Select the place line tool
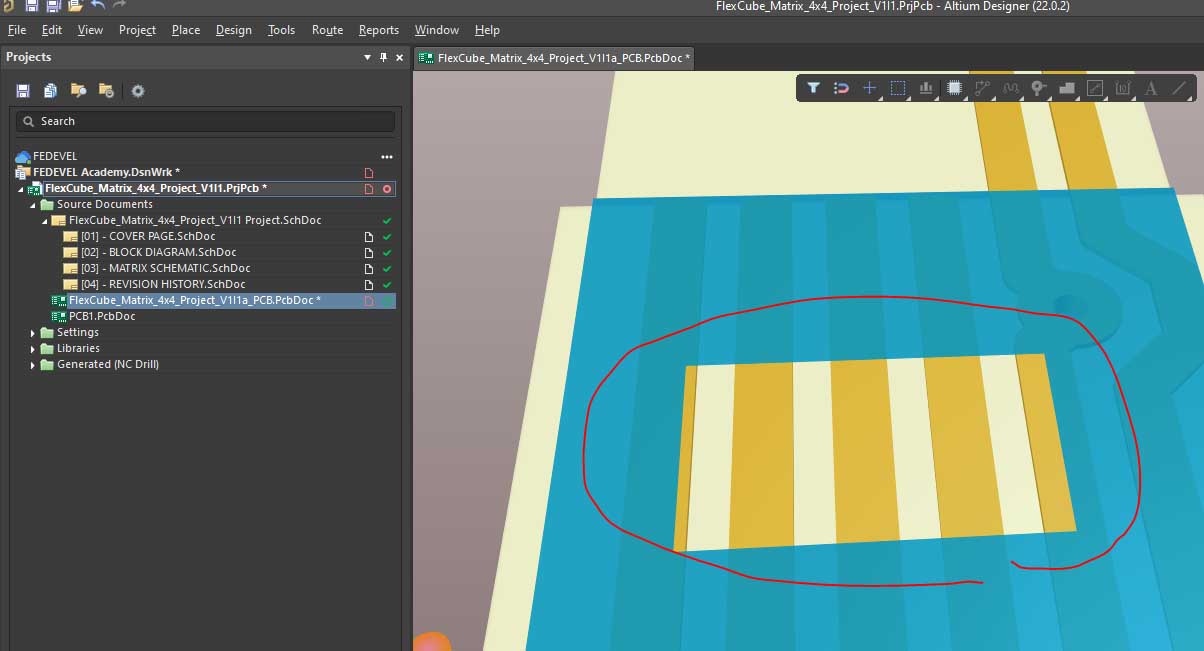This screenshot has width=1204, height=651. pyautogui.click(x=1180, y=88)
